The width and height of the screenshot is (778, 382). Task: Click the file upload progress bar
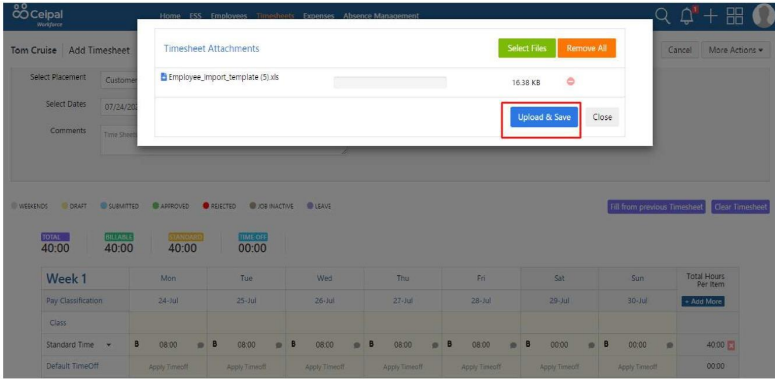(390, 82)
